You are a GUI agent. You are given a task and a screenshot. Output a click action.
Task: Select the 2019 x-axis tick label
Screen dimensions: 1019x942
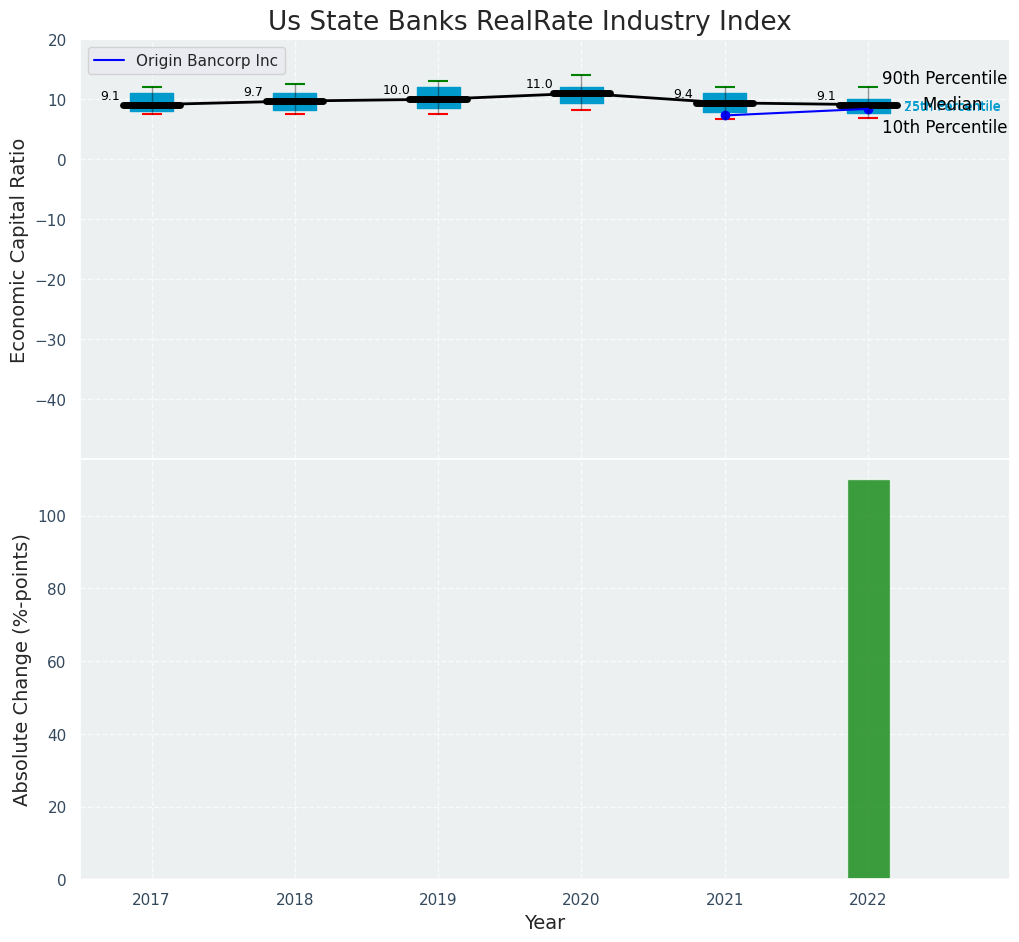(438, 900)
